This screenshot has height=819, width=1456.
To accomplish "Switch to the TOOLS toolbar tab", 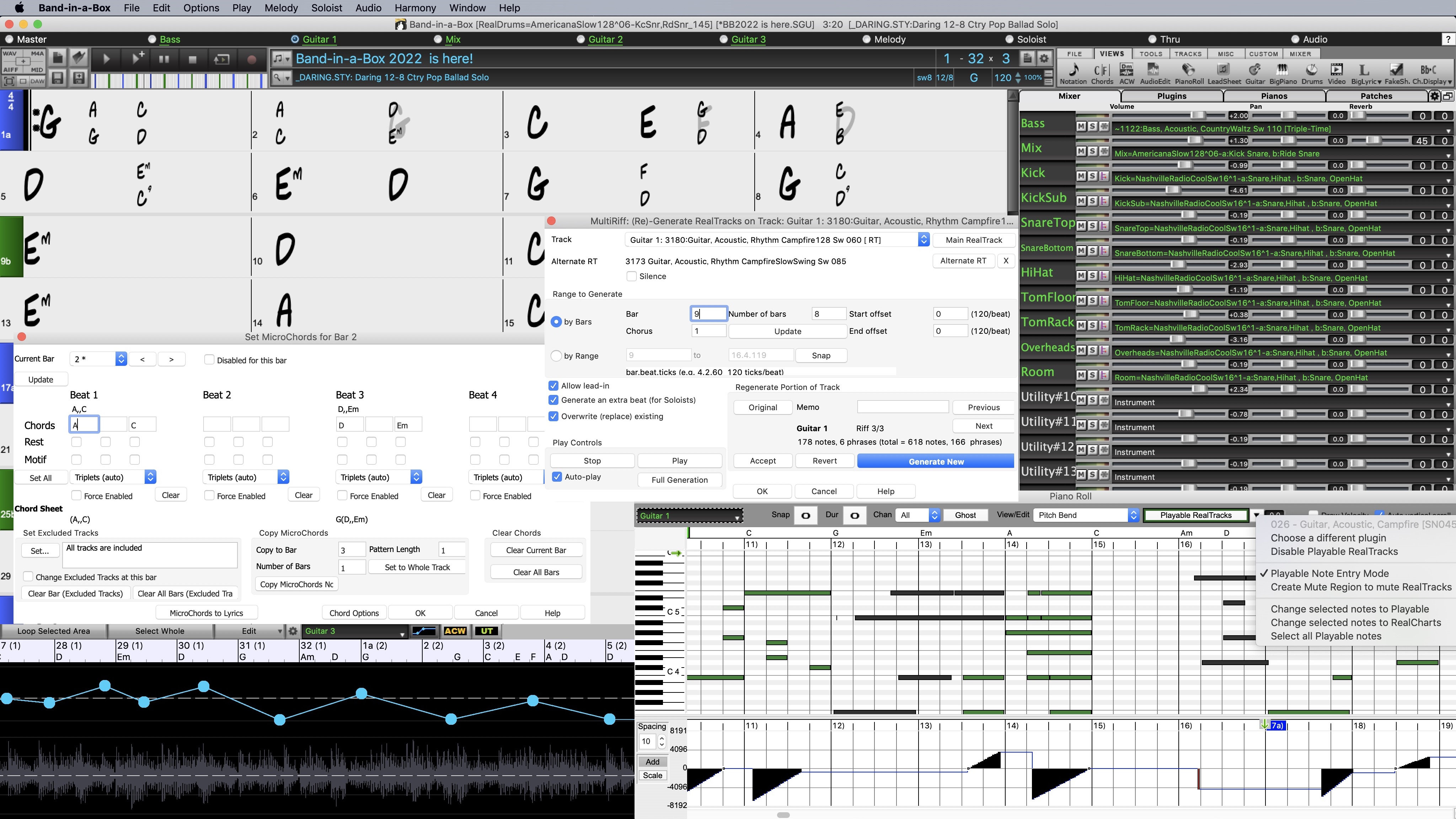I will coord(1150,54).
